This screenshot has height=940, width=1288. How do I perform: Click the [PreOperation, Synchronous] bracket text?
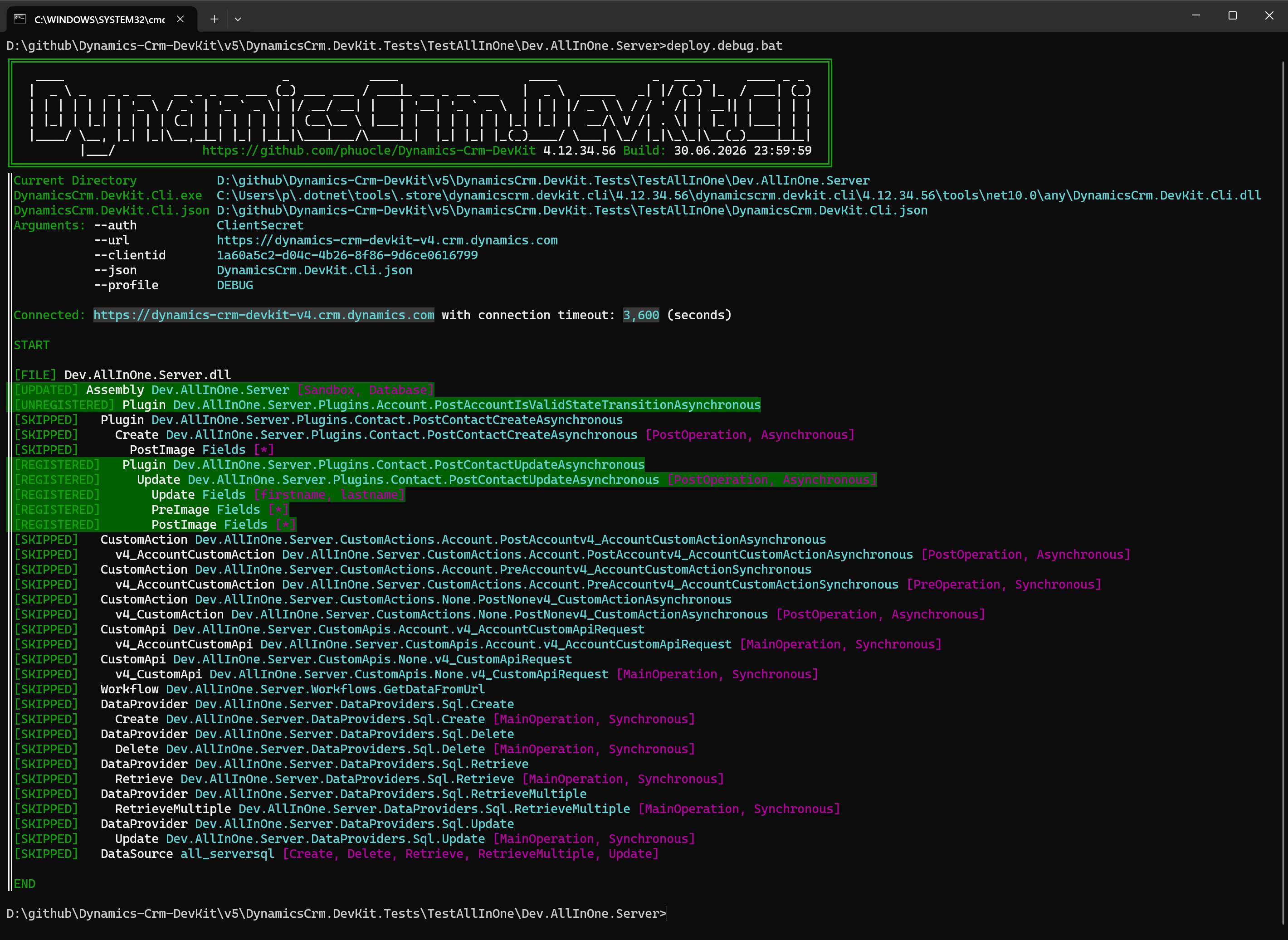pos(1004,584)
